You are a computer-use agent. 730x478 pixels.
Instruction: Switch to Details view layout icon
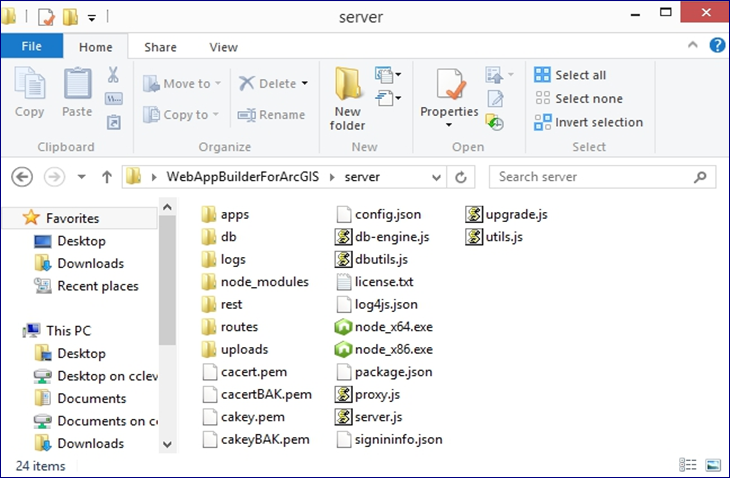click(688, 465)
